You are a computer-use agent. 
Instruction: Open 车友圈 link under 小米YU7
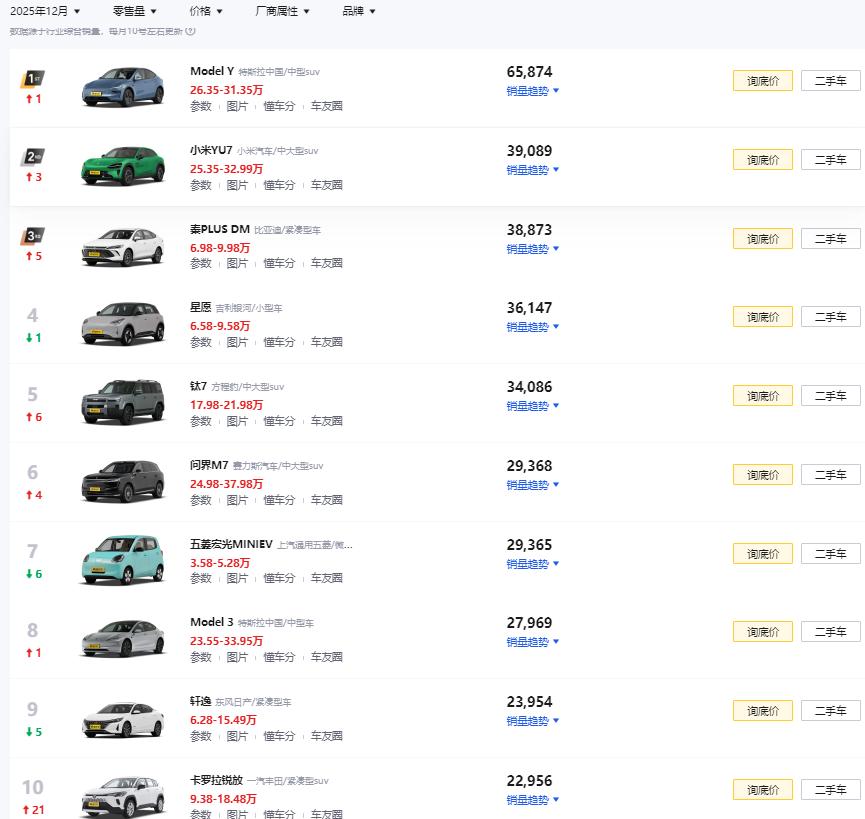[326, 185]
